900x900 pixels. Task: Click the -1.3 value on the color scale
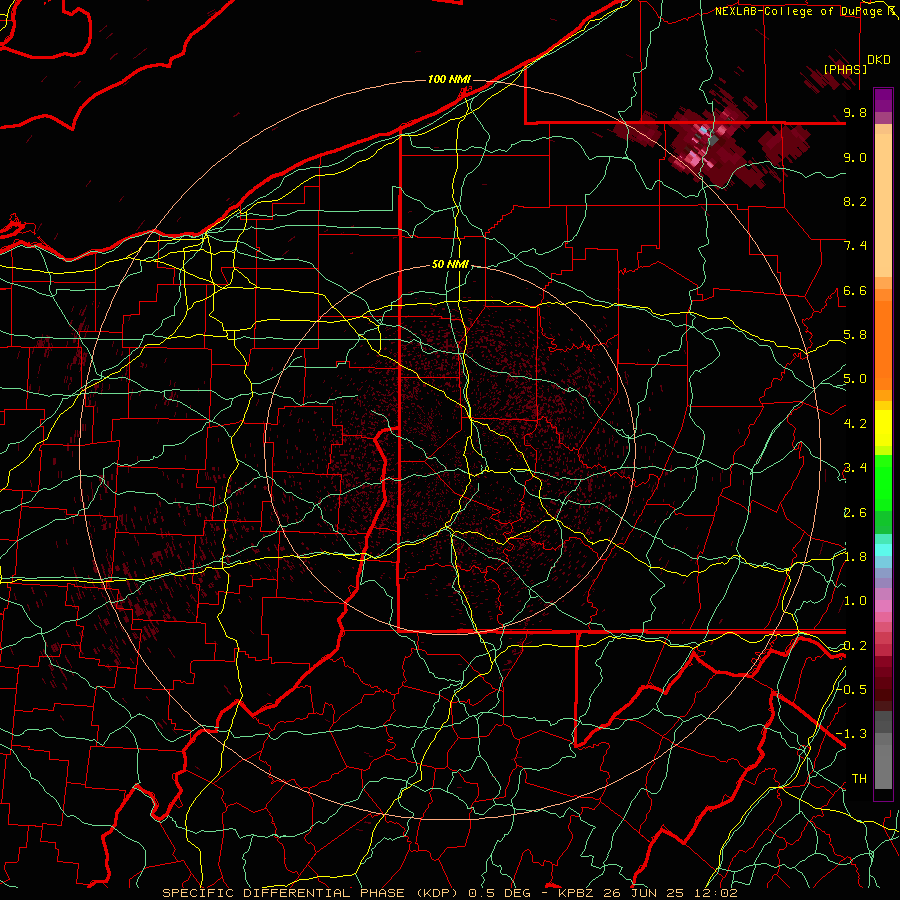(852, 734)
